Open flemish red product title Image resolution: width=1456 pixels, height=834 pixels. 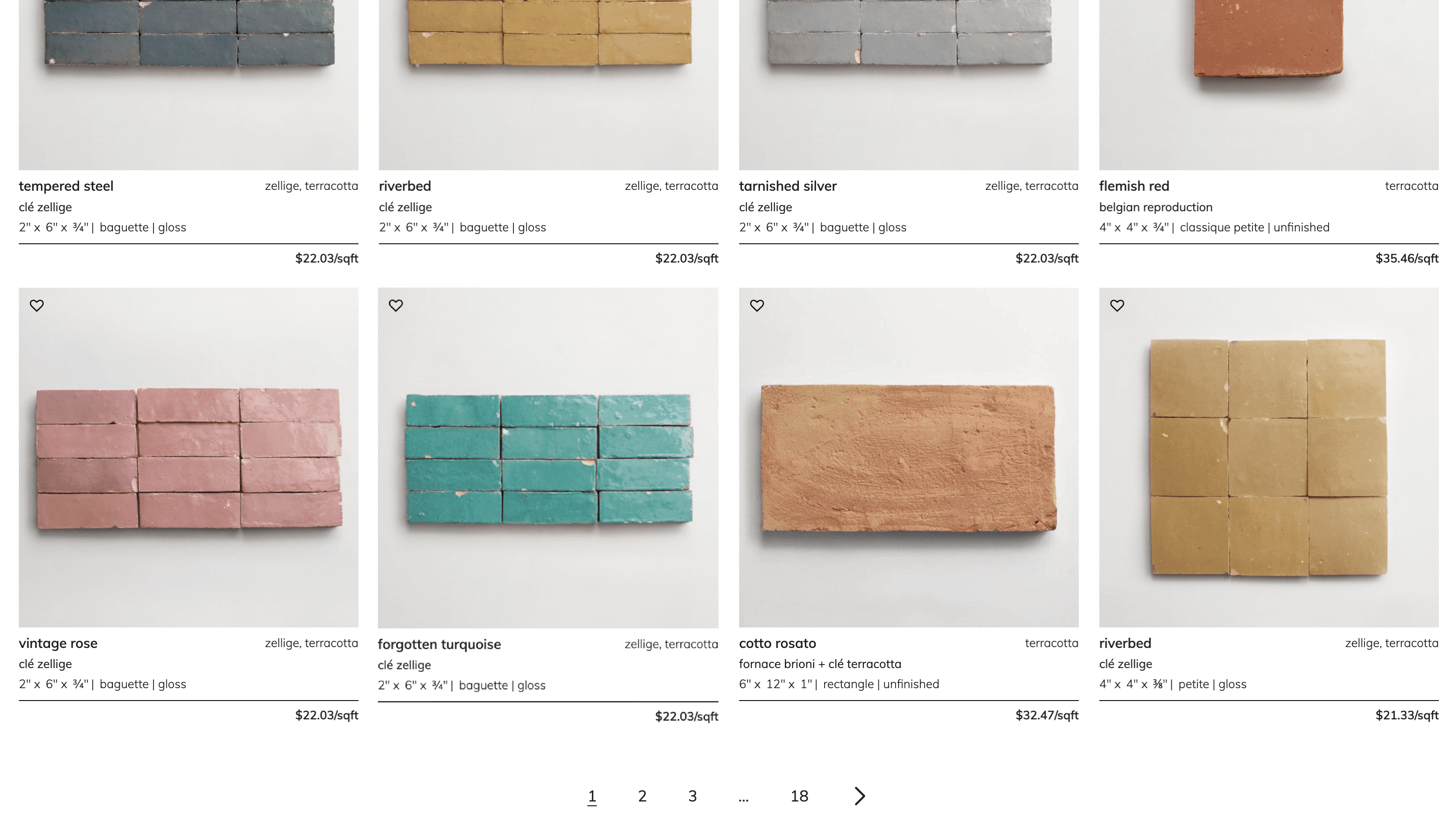[1134, 186]
